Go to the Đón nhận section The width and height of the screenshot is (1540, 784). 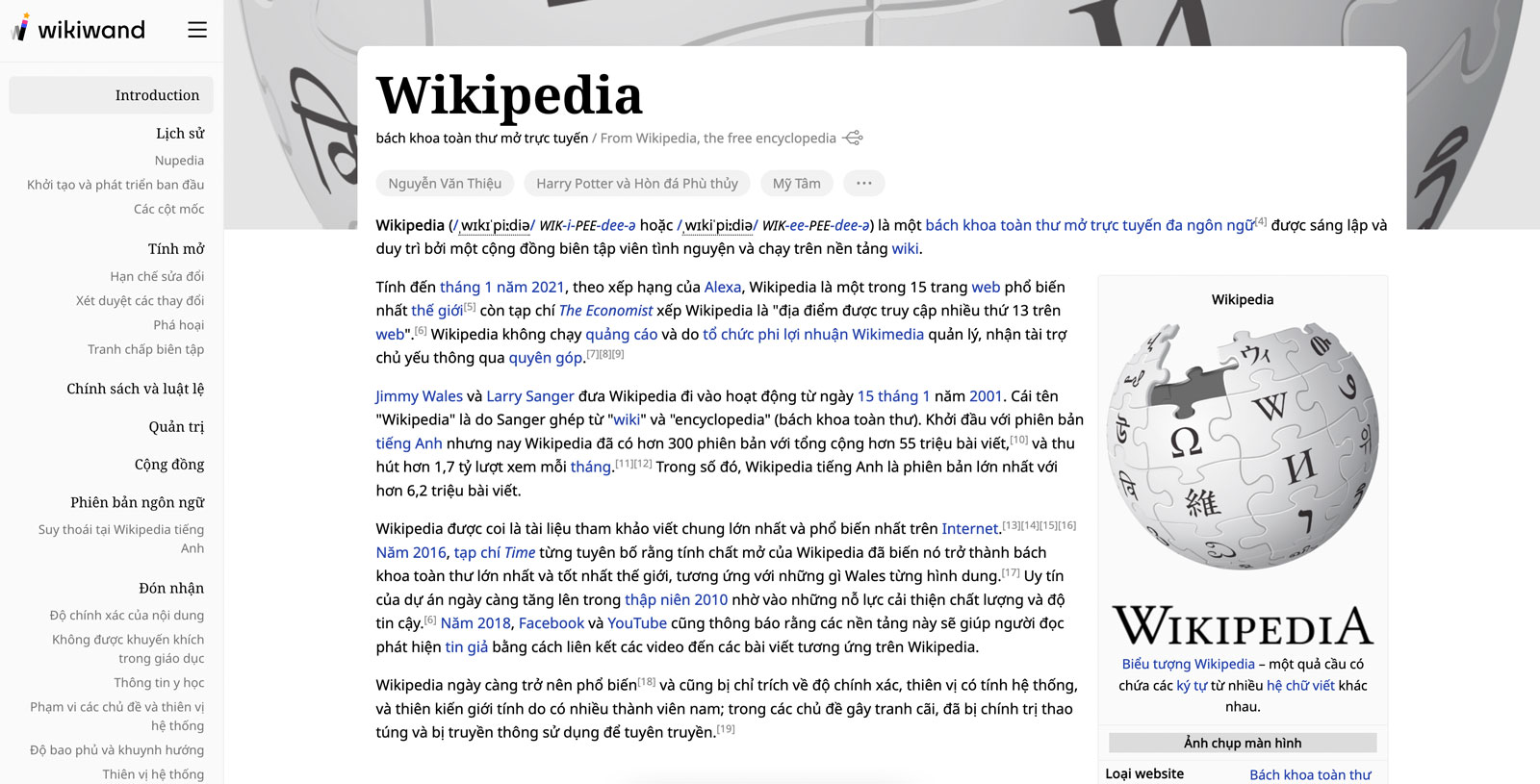171,589
